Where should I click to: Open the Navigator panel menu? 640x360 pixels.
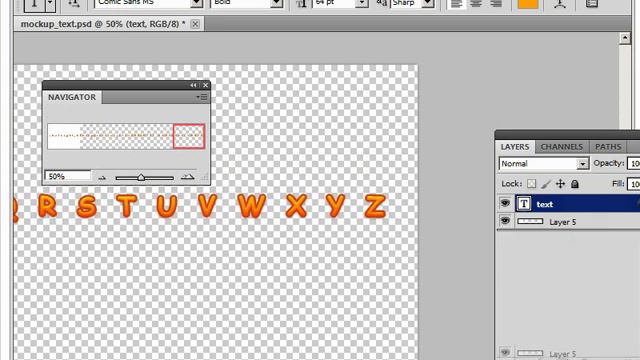tap(202, 97)
